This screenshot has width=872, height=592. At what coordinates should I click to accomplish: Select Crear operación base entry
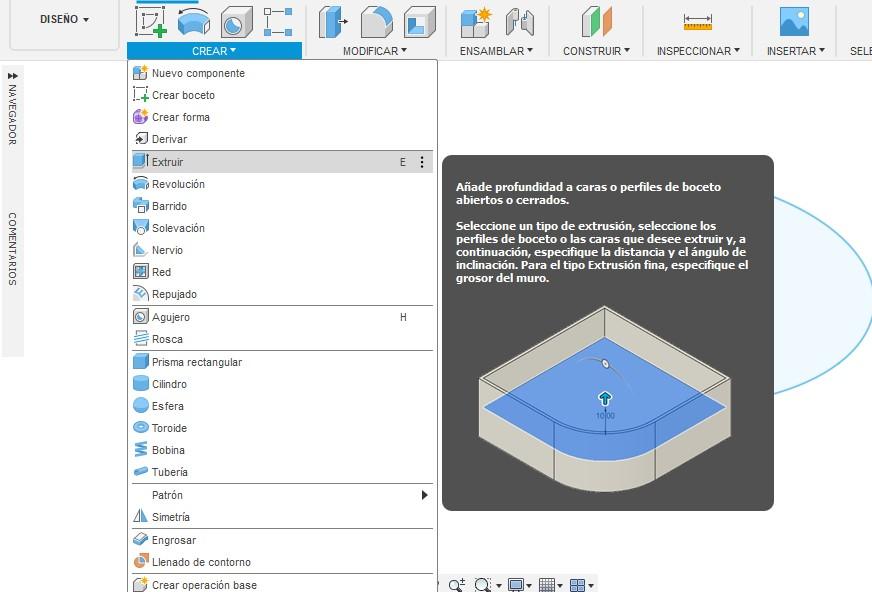(283, 584)
